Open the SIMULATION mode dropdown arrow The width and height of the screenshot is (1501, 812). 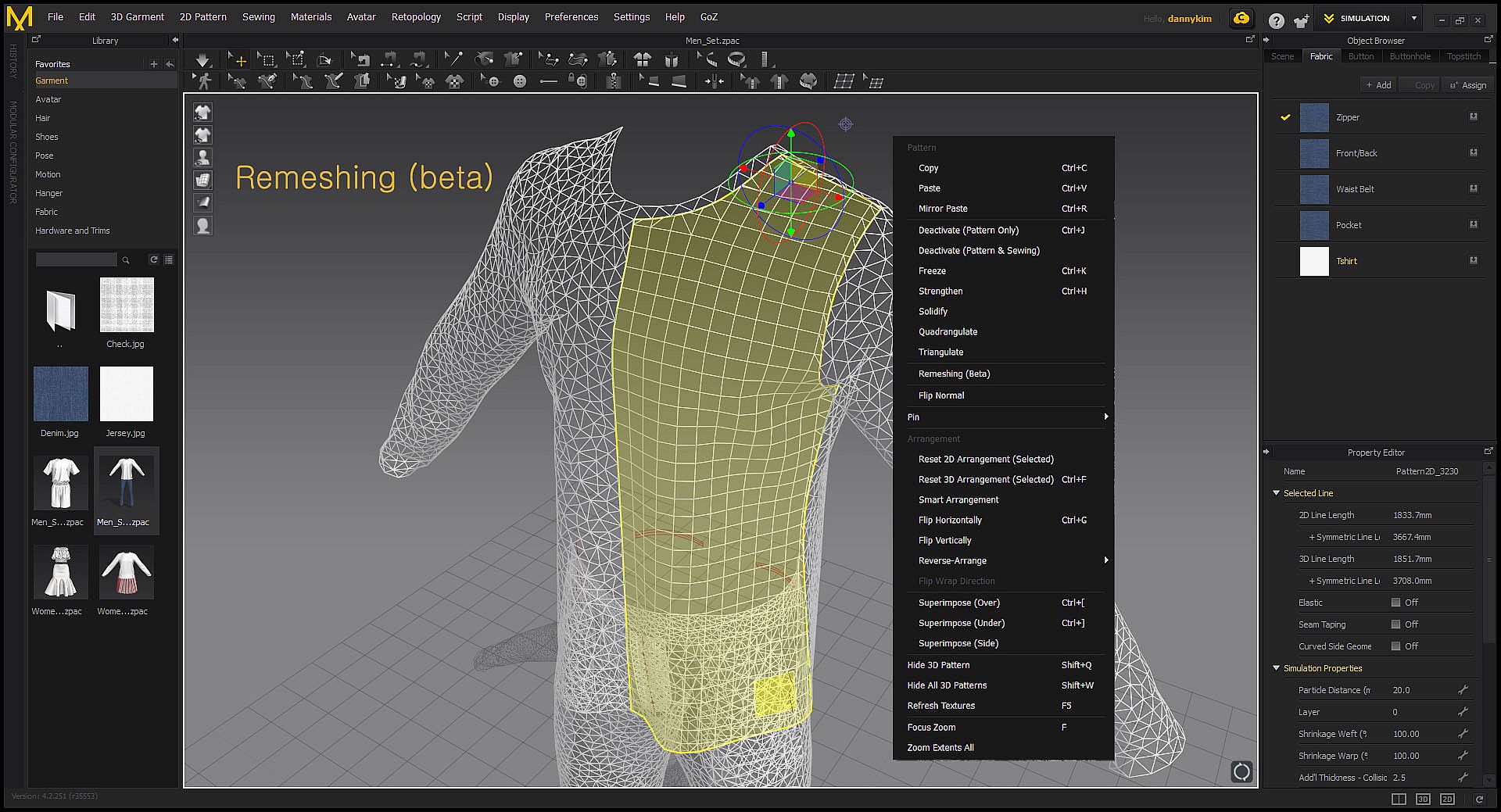(1413, 18)
